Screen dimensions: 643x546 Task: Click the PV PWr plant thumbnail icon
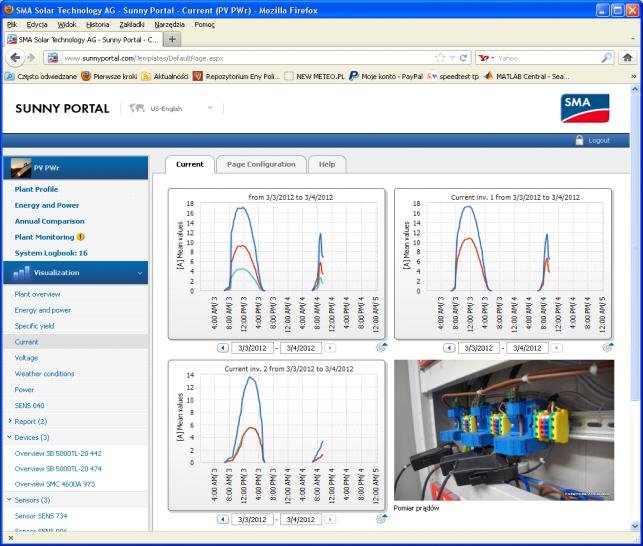click(21, 168)
